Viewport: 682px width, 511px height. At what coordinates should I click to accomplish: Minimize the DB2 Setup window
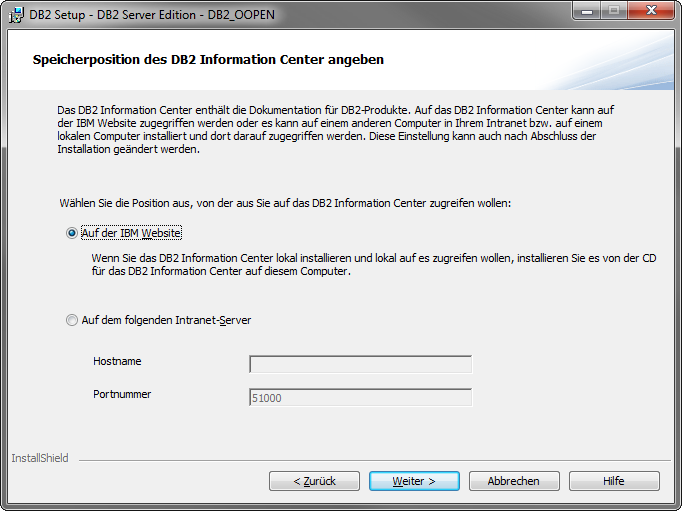pos(587,11)
